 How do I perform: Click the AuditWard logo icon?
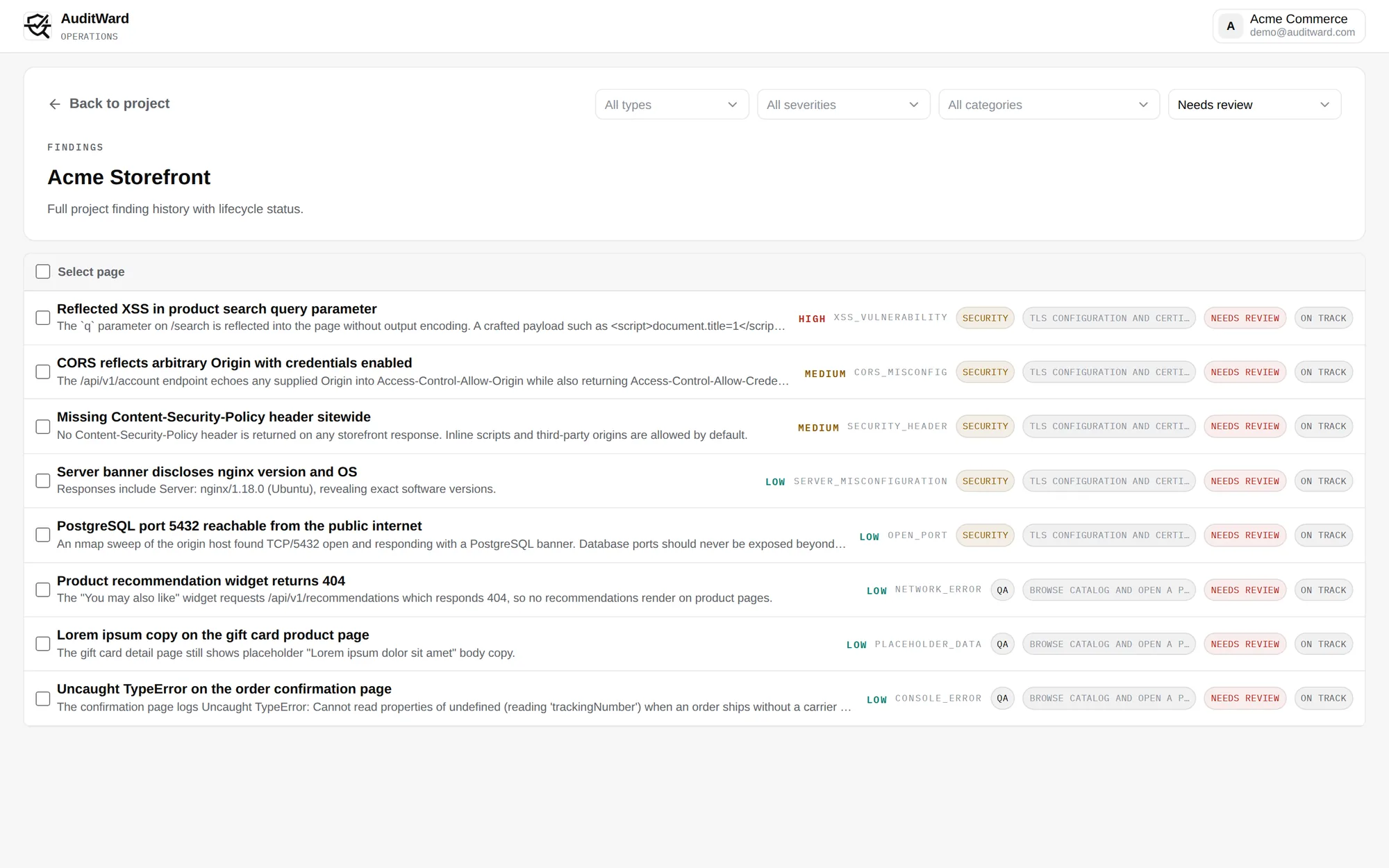[x=38, y=26]
